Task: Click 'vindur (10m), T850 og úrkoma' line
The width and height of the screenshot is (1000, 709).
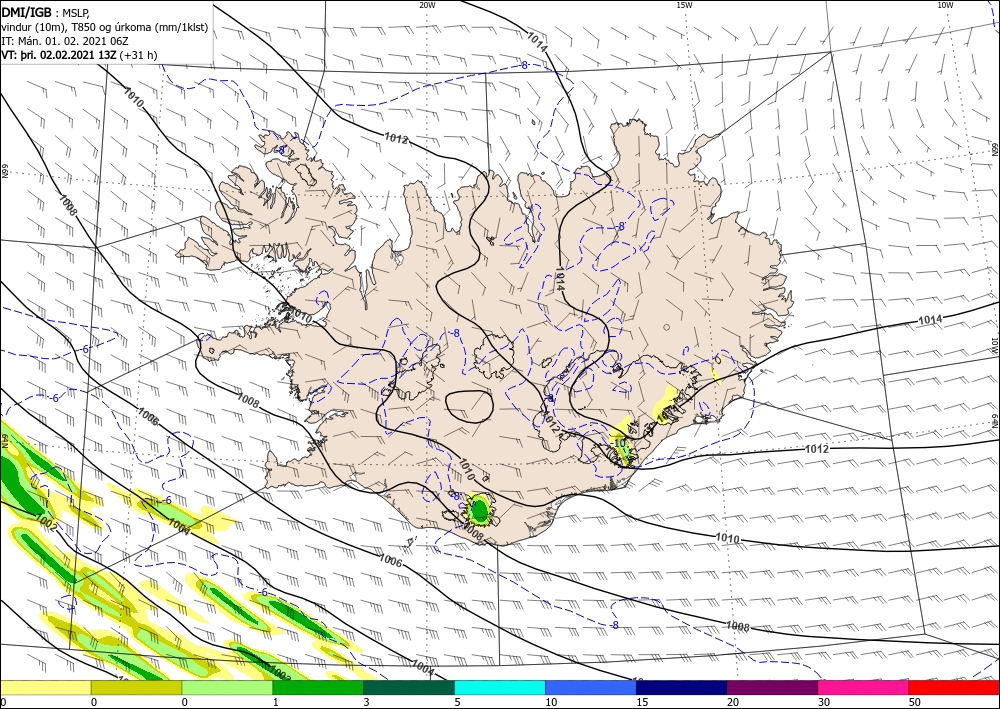Action: (x=105, y=27)
